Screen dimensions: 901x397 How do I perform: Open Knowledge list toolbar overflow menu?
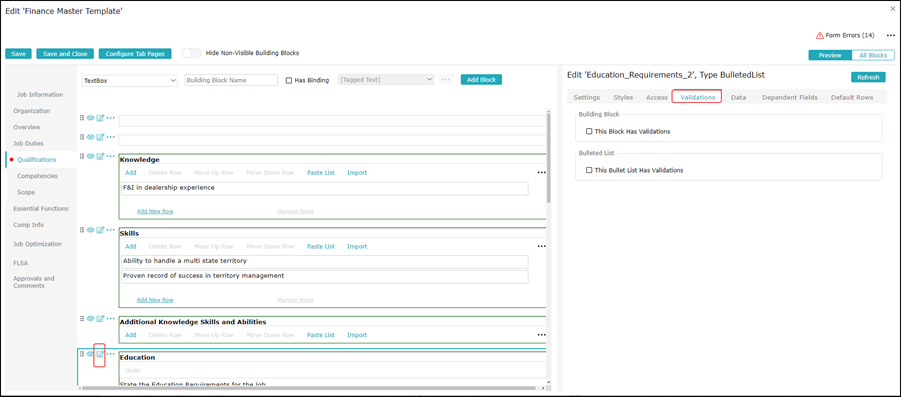point(541,172)
